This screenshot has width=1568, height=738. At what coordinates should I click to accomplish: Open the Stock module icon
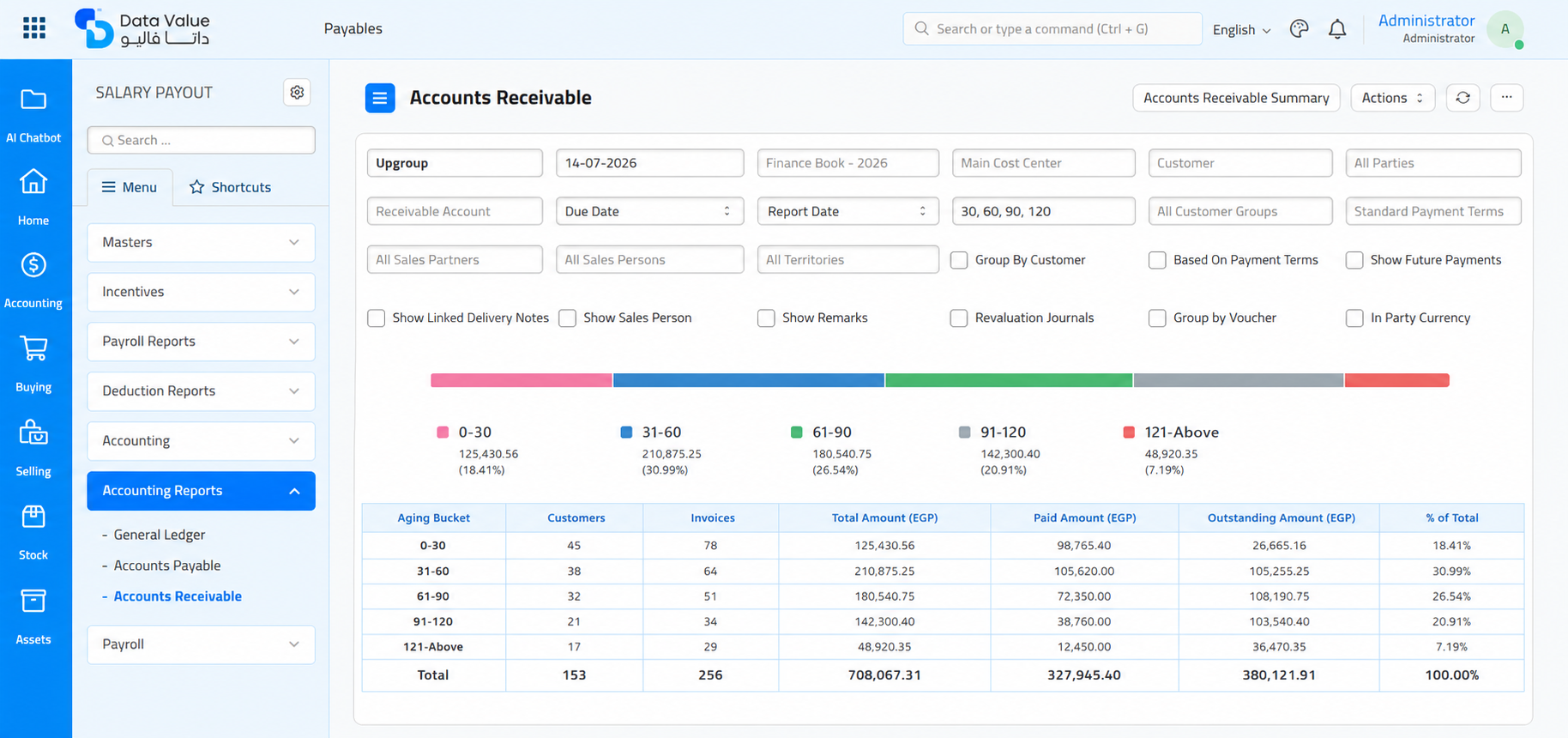(33, 517)
